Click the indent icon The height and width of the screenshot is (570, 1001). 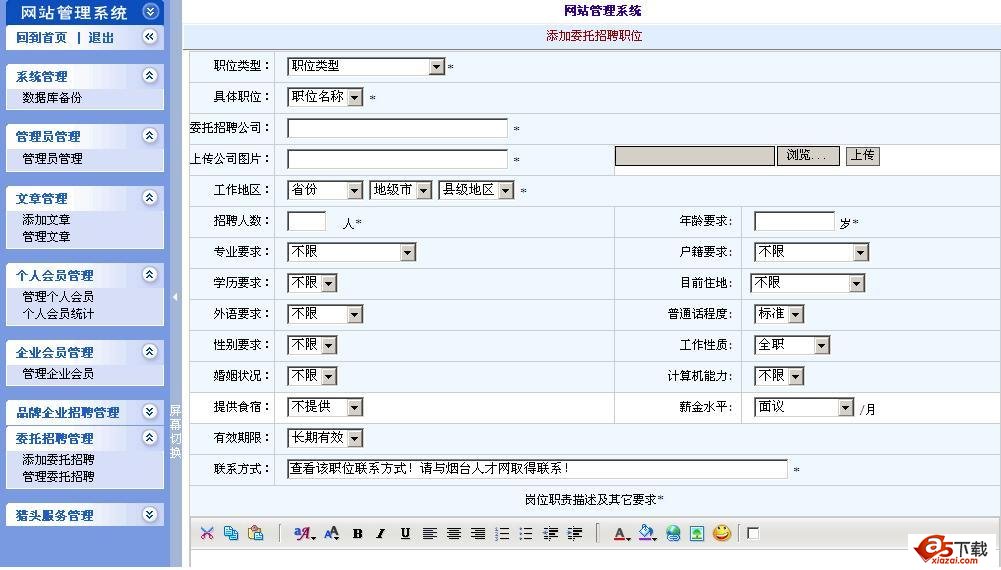575,534
